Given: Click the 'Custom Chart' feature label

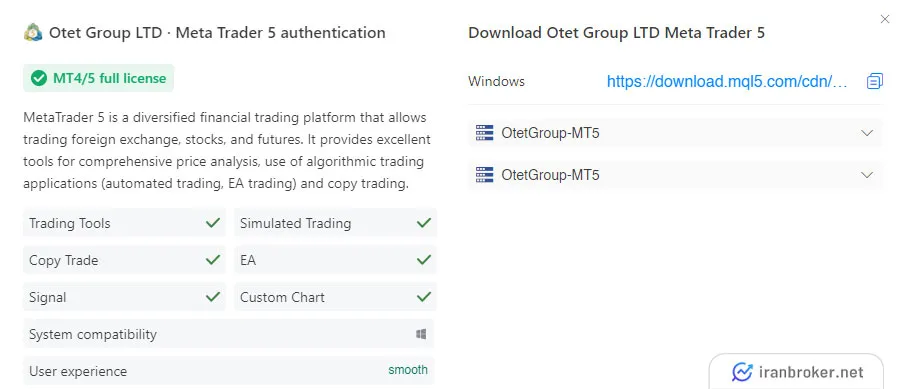Looking at the screenshot, I should 282,298.
